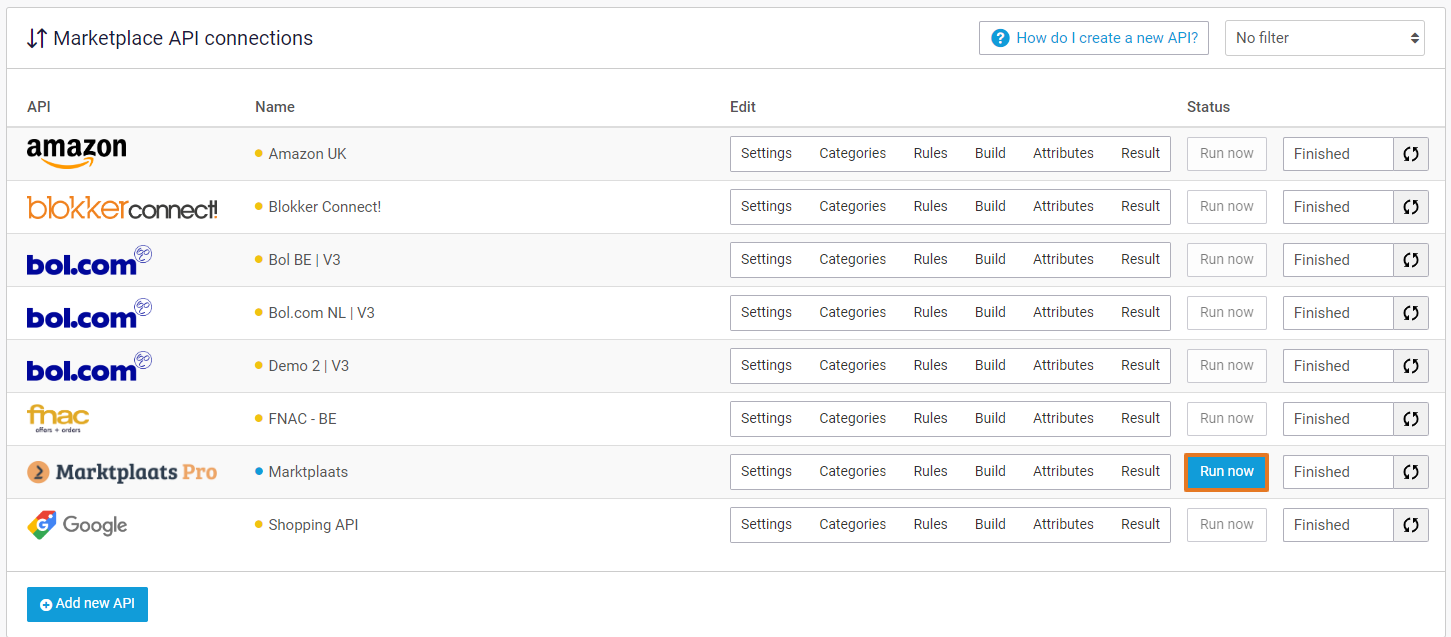The height and width of the screenshot is (637, 1451).
Task: Open Build for Blokker Connect!
Action: pyautogui.click(x=990, y=207)
